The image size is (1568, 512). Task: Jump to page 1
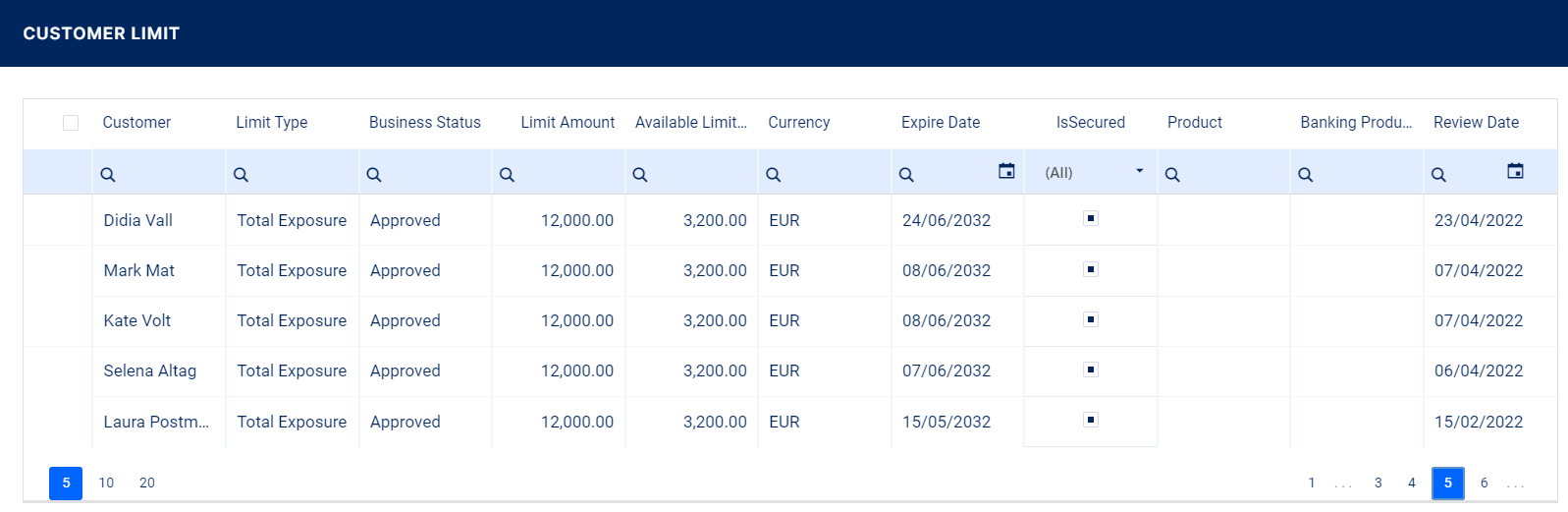pyautogui.click(x=1312, y=483)
